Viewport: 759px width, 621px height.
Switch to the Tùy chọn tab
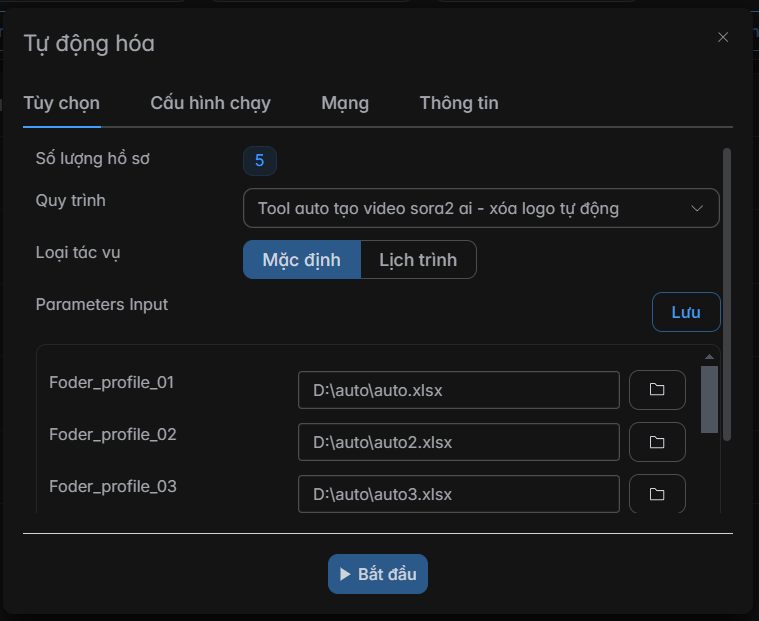61,103
